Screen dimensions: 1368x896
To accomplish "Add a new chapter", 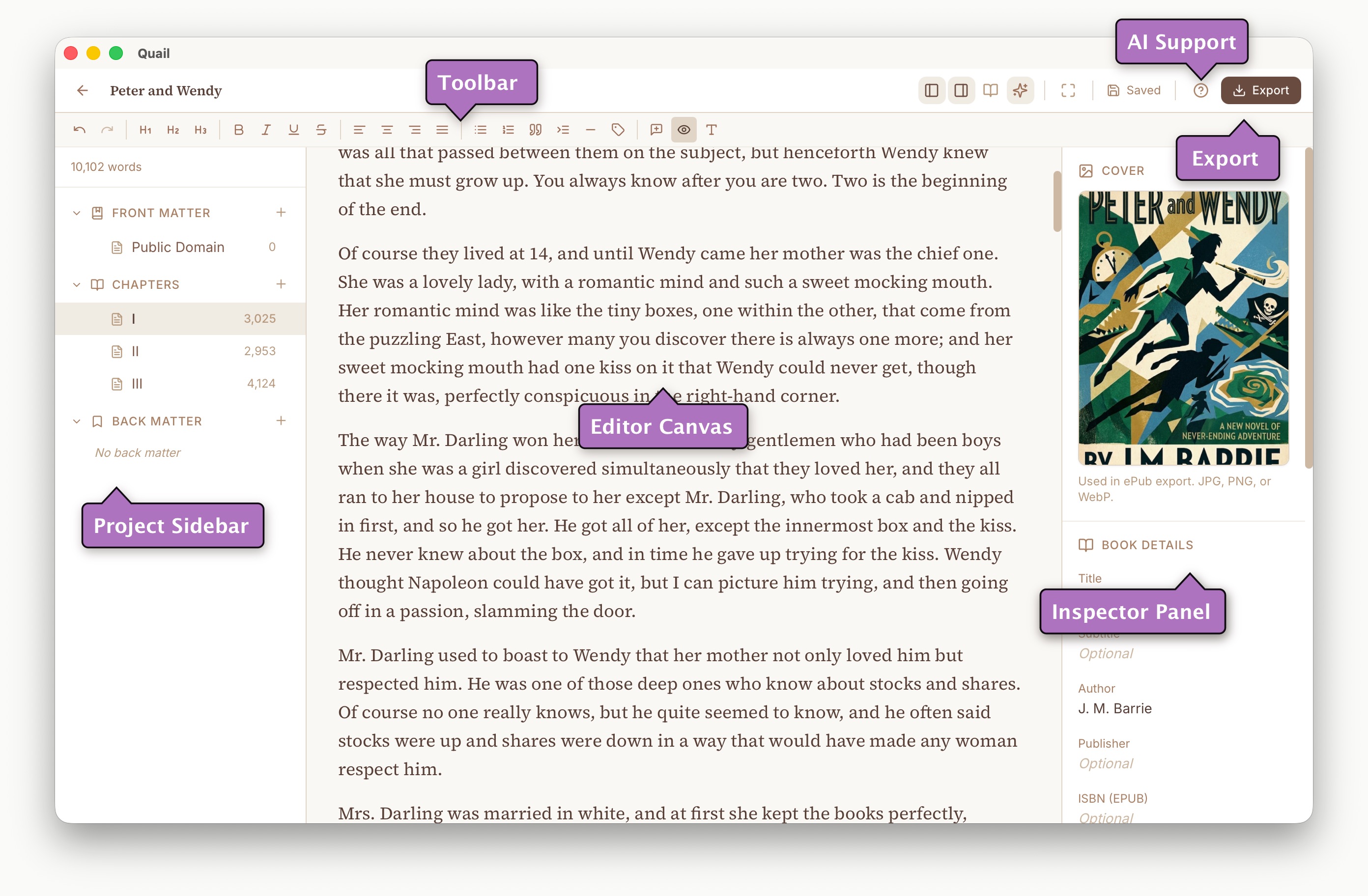I will pos(281,284).
